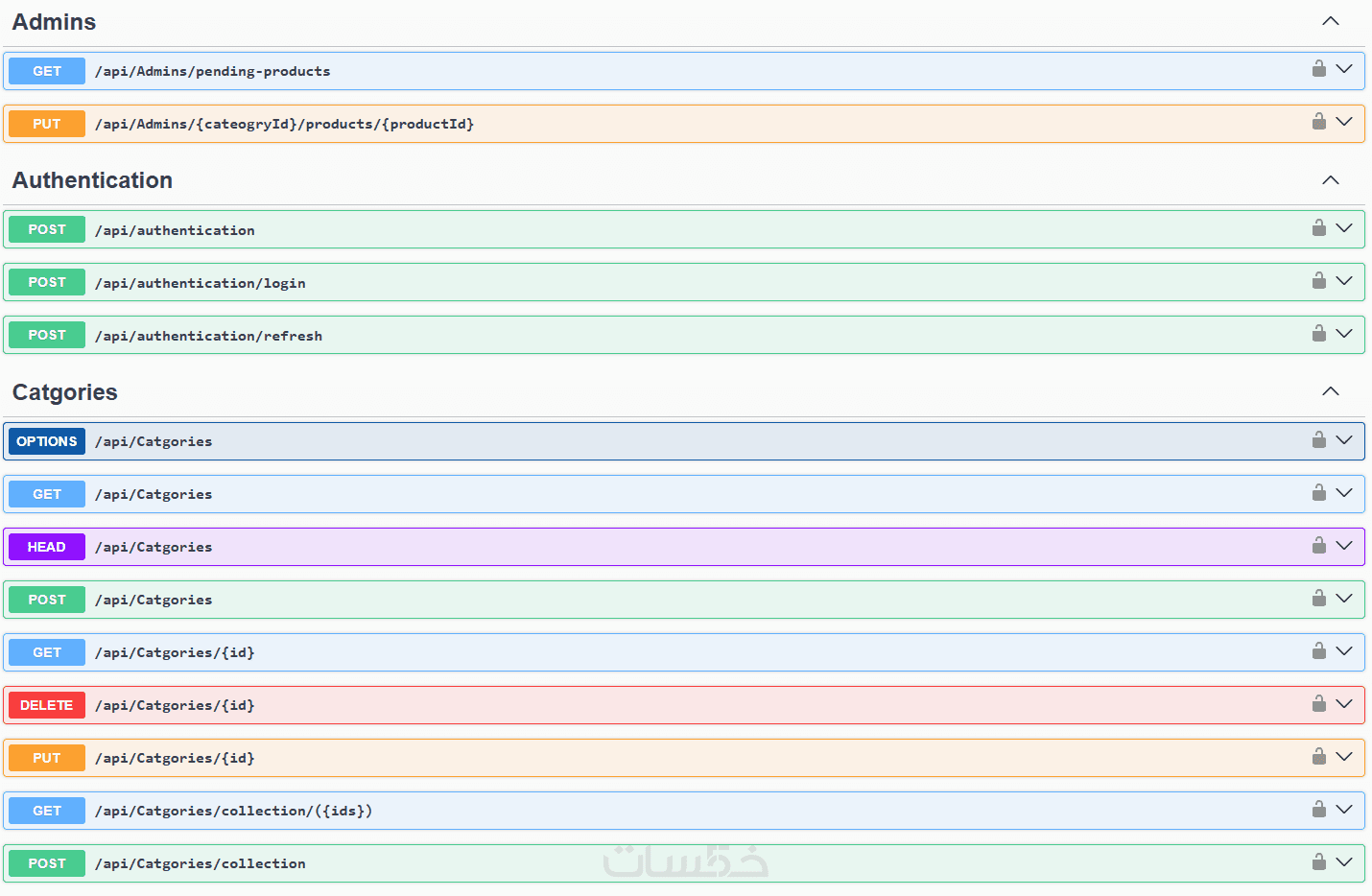Screen dimensions: 1372x896
Task: Expand POST /api/authentication row chevron
Action: point(1344,228)
